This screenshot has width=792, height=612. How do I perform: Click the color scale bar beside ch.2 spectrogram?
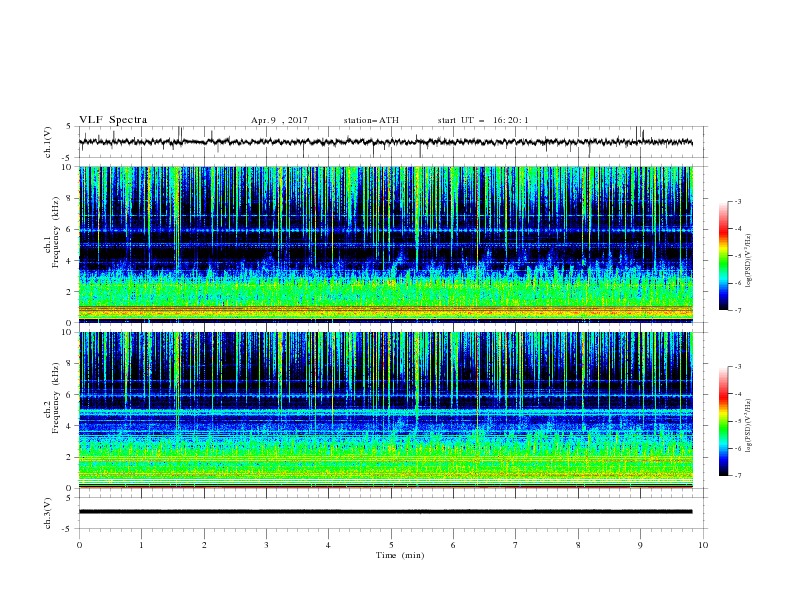(x=723, y=421)
